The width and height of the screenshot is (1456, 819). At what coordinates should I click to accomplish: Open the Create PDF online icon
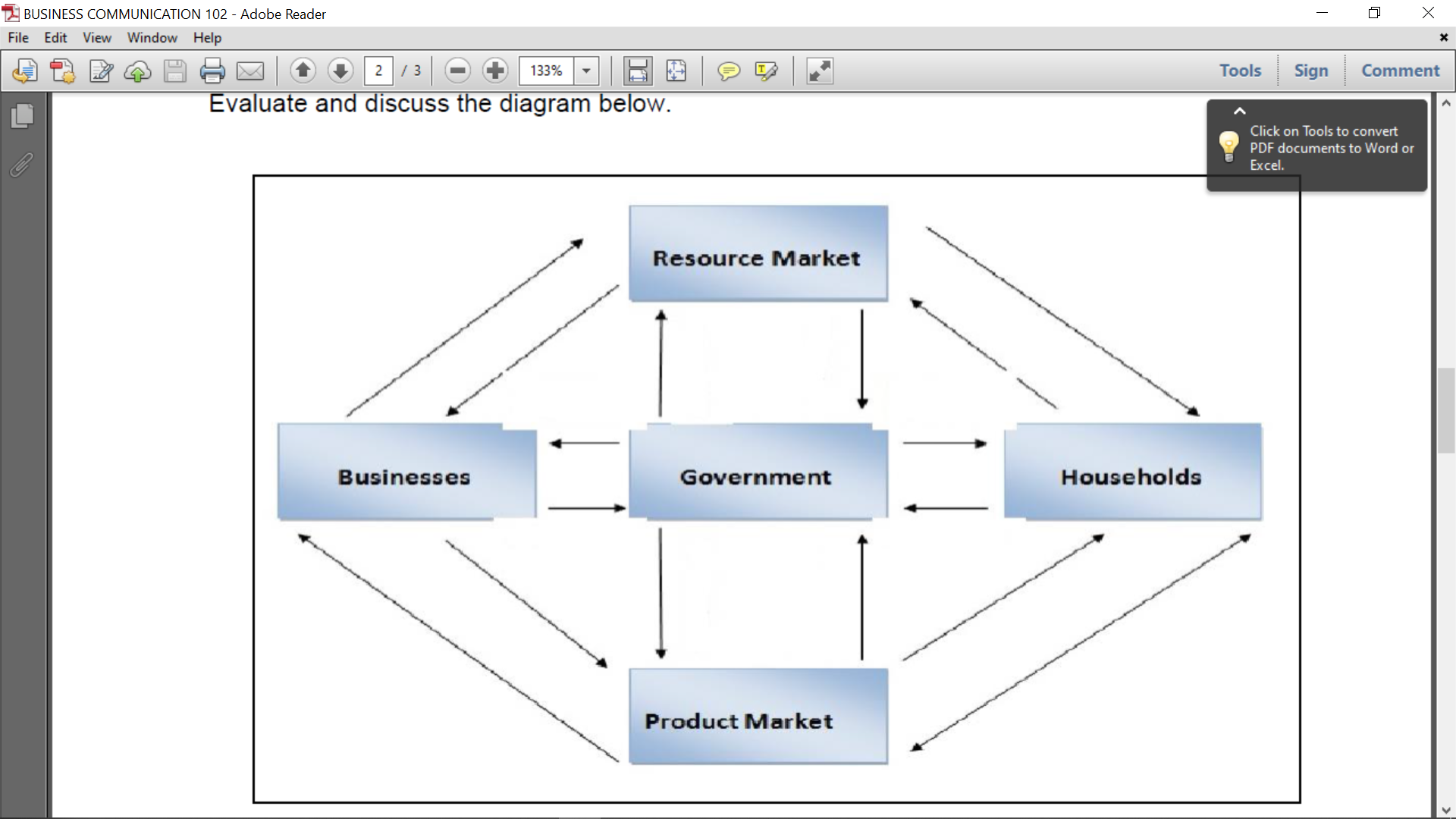[62, 71]
